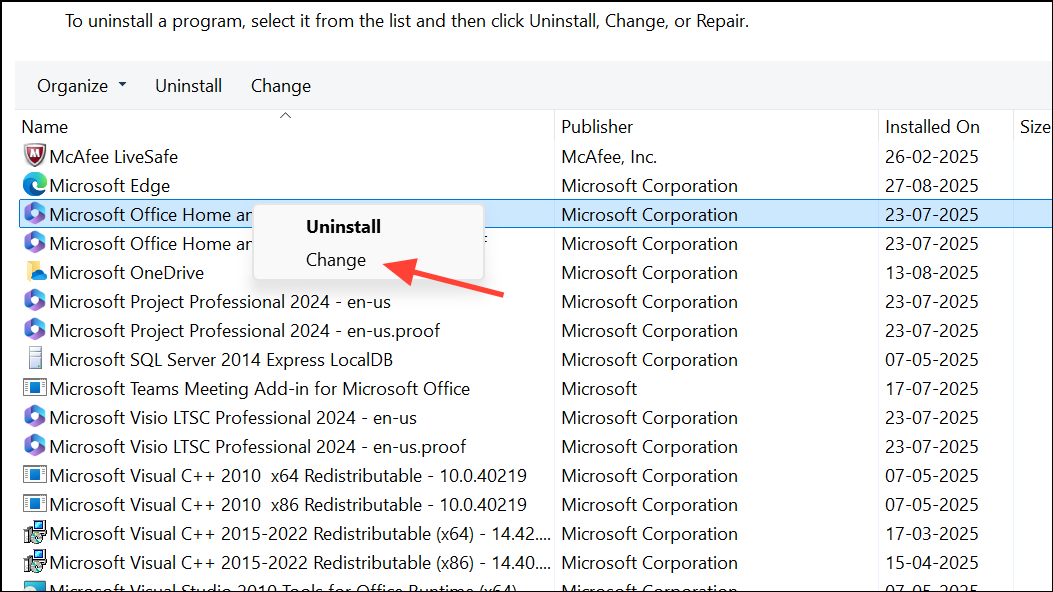
Task: Select Uninstall from the context menu
Action: point(343,226)
